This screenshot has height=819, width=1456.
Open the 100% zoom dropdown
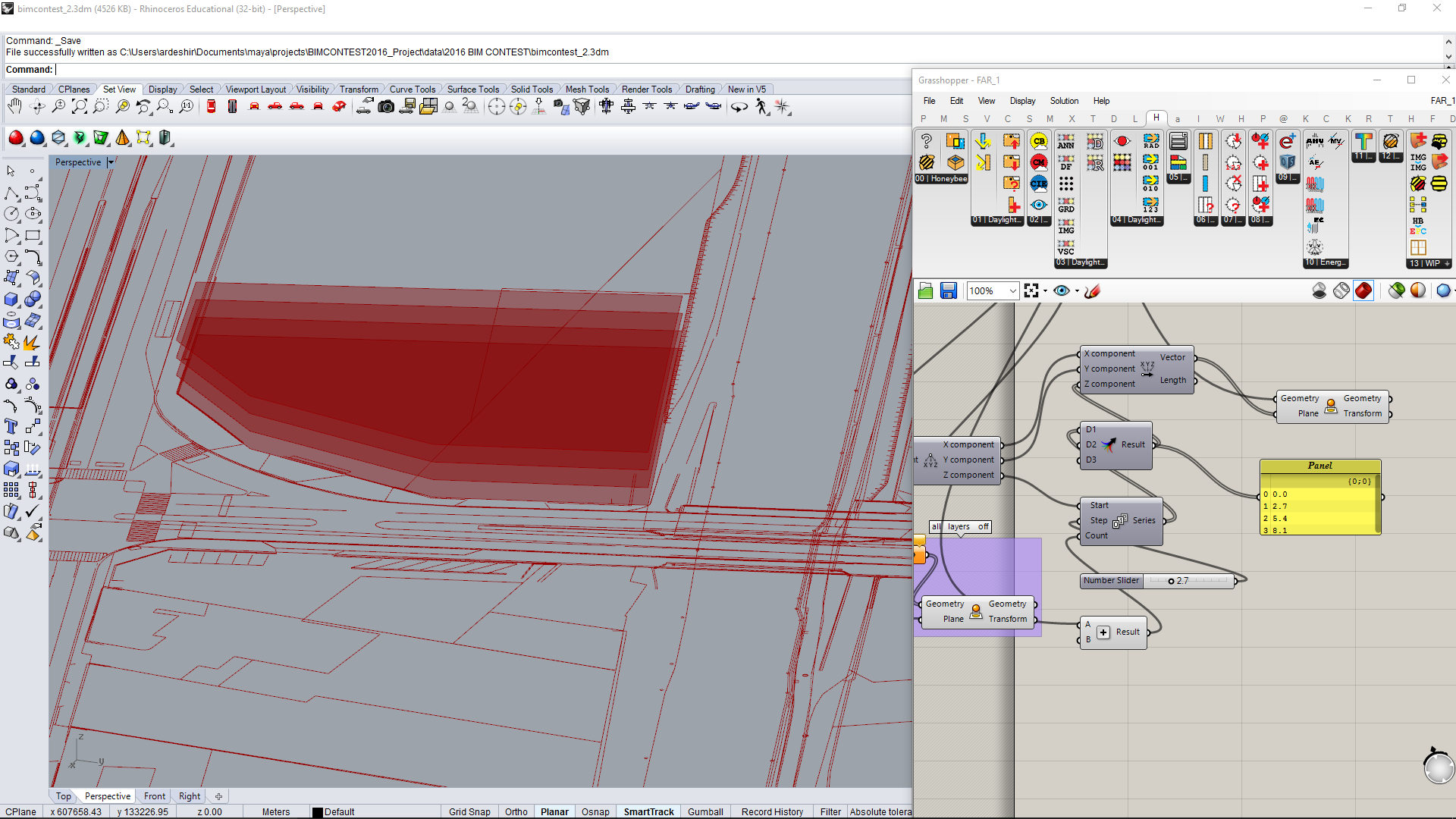coord(1012,290)
